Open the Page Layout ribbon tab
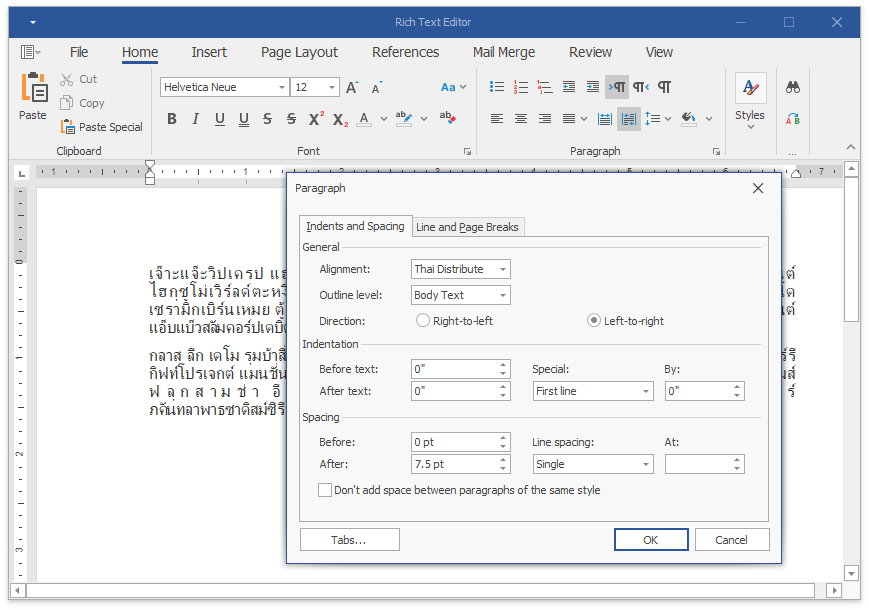 coord(299,52)
